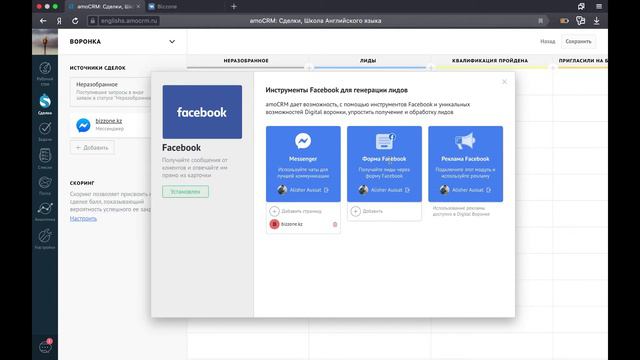Click the red bizzone.kz page avatar
The width and height of the screenshot is (640, 360).
(x=274, y=224)
